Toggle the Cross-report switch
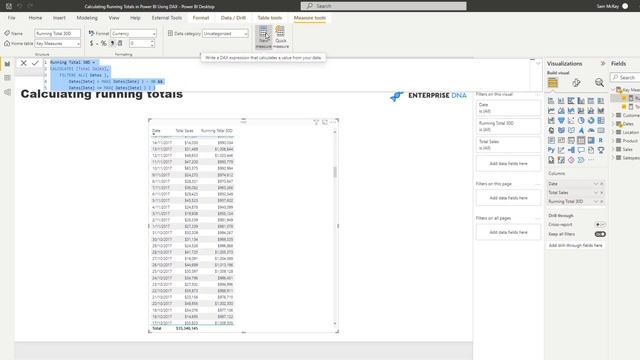 pos(600,224)
